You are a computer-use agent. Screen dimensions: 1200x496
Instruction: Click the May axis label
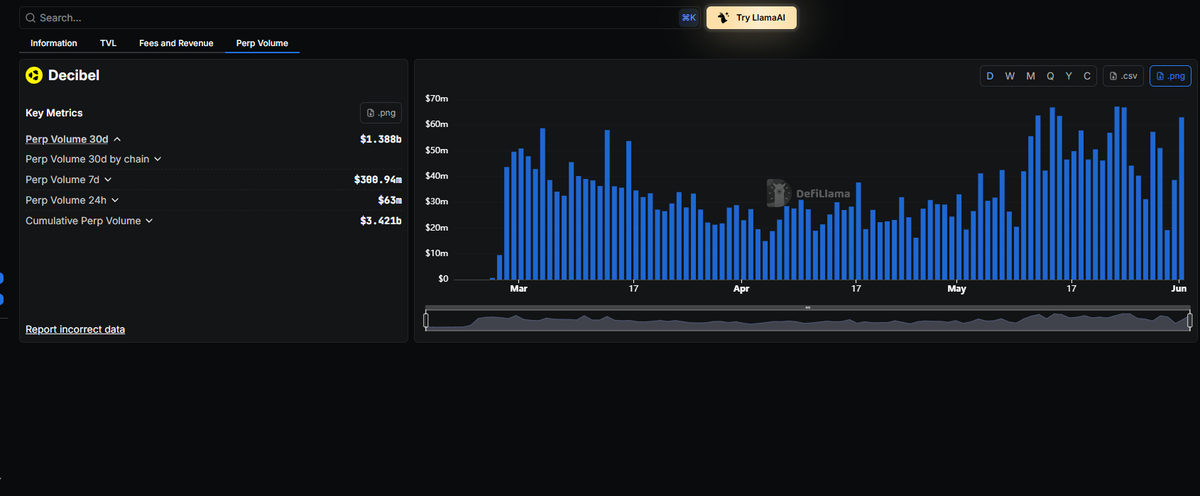(957, 289)
